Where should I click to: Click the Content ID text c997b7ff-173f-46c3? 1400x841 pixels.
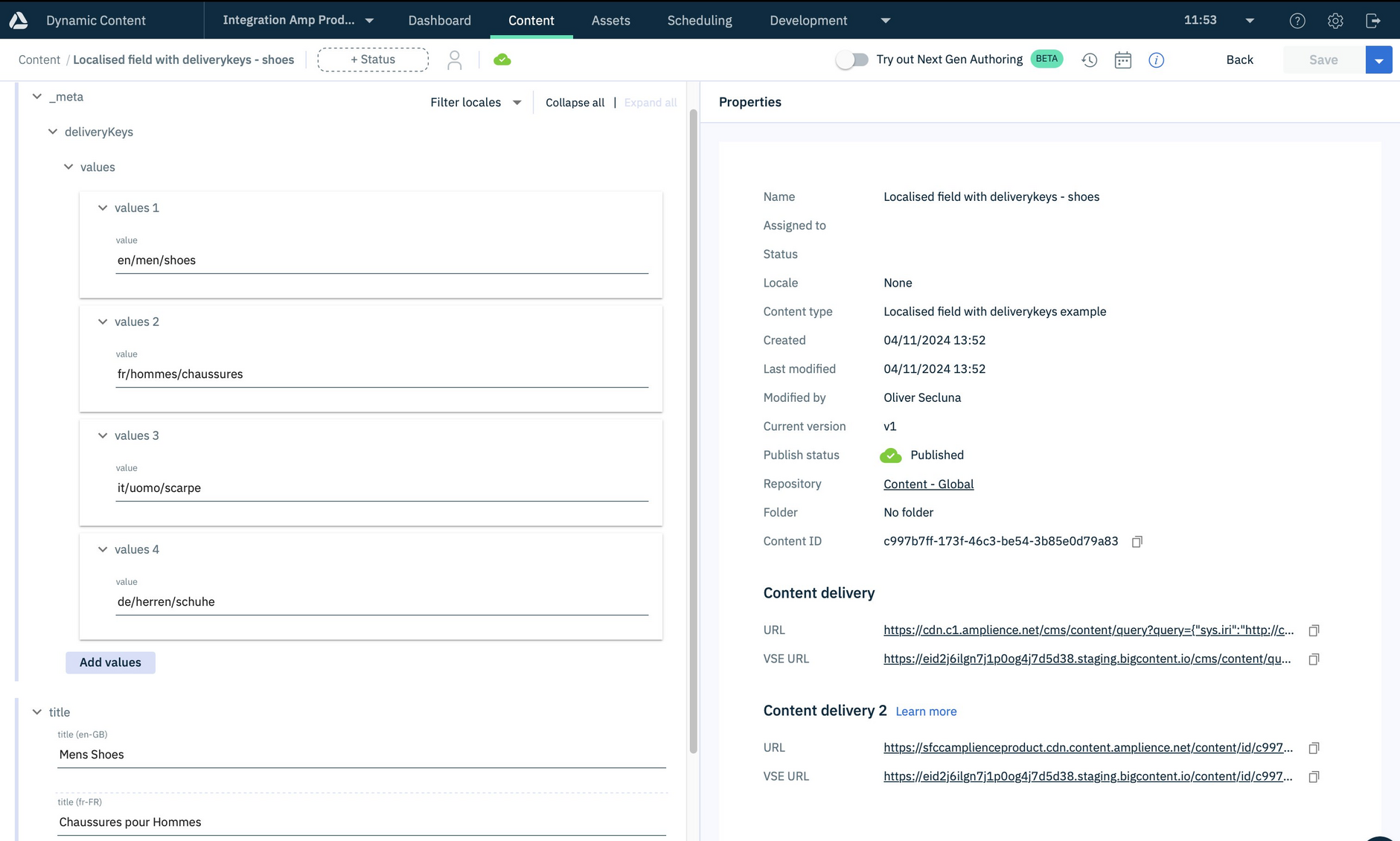1000,541
